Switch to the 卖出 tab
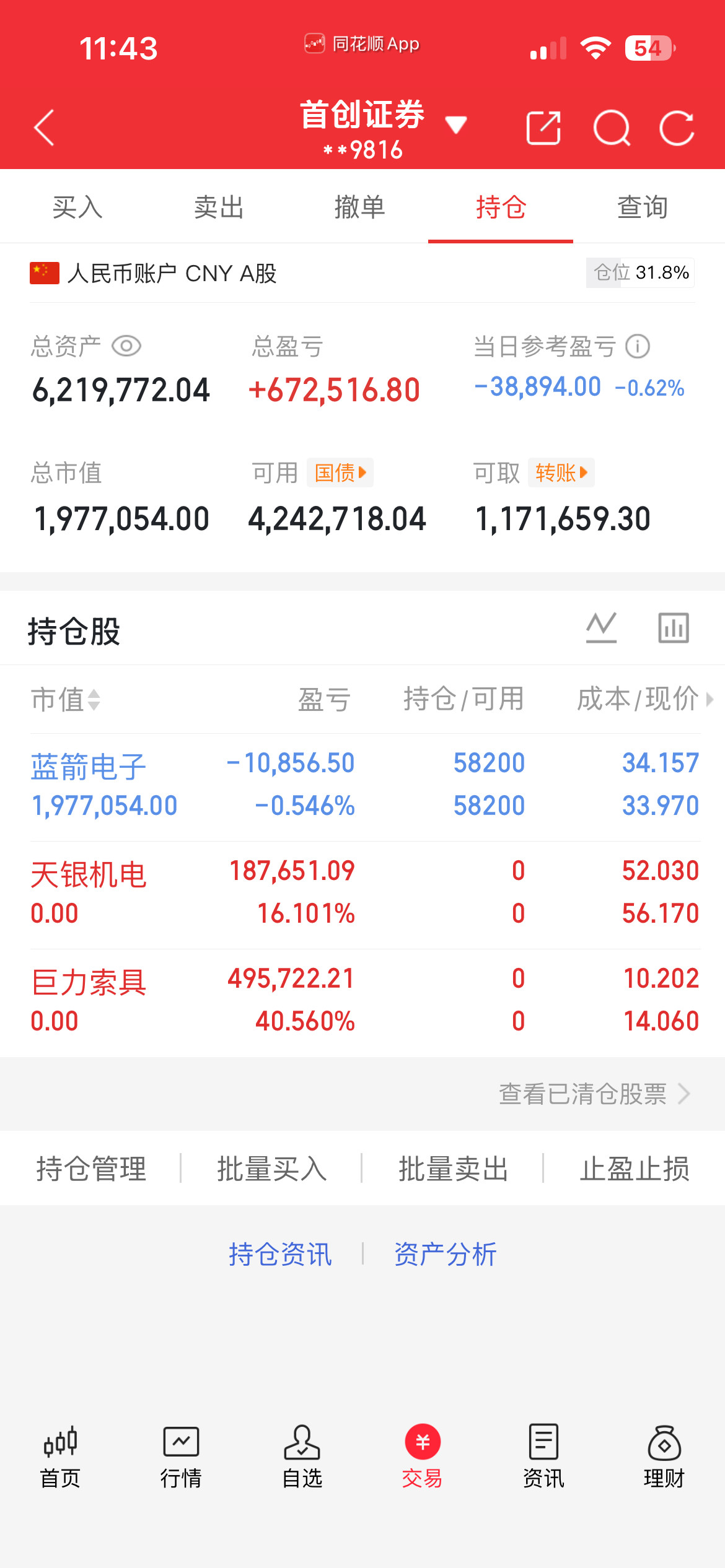The height and width of the screenshot is (1568, 725). [x=219, y=207]
